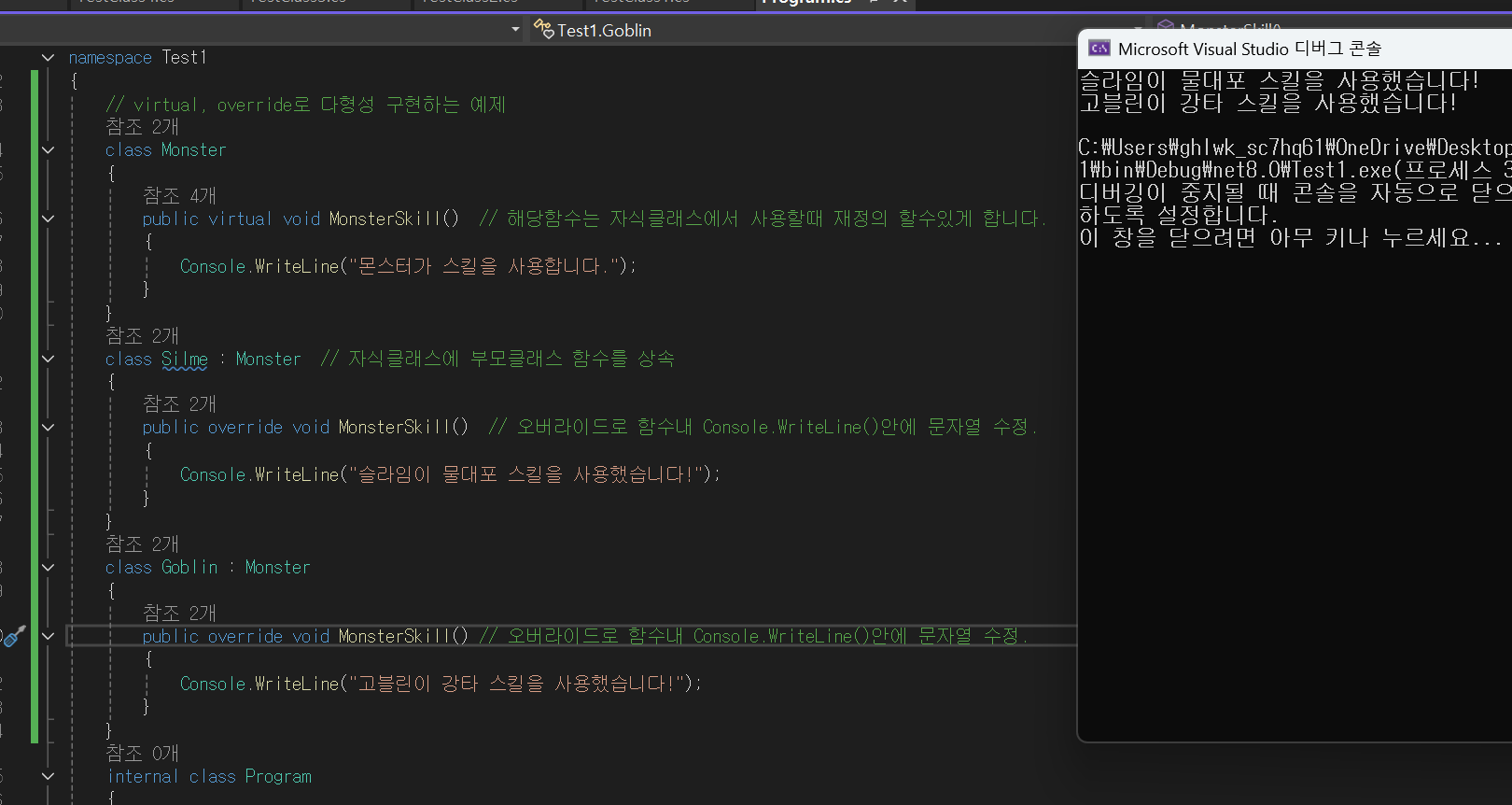The height and width of the screenshot is (805, 1512).
Task: Click 참조 0개 link above class Program
Action: click(x=141, y=753)
